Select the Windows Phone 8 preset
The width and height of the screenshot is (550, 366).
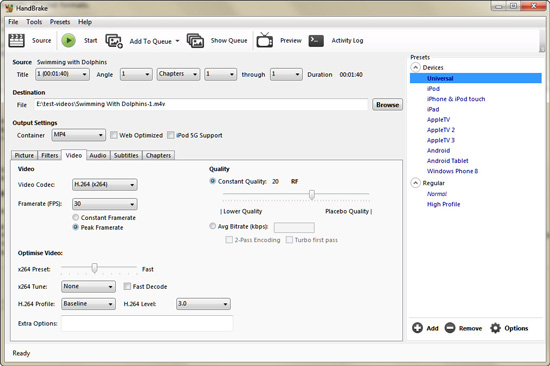coord(452,171)
